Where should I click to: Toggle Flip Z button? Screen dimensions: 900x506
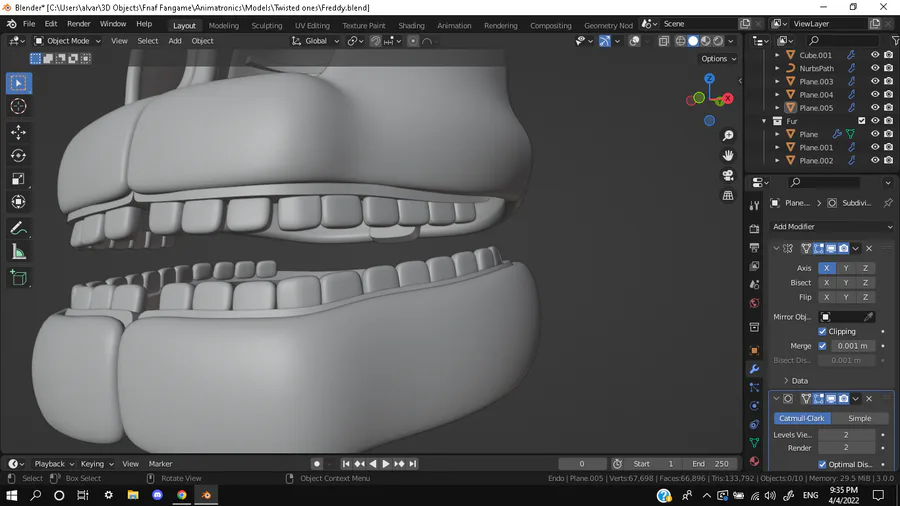click(x=865, y=297)
